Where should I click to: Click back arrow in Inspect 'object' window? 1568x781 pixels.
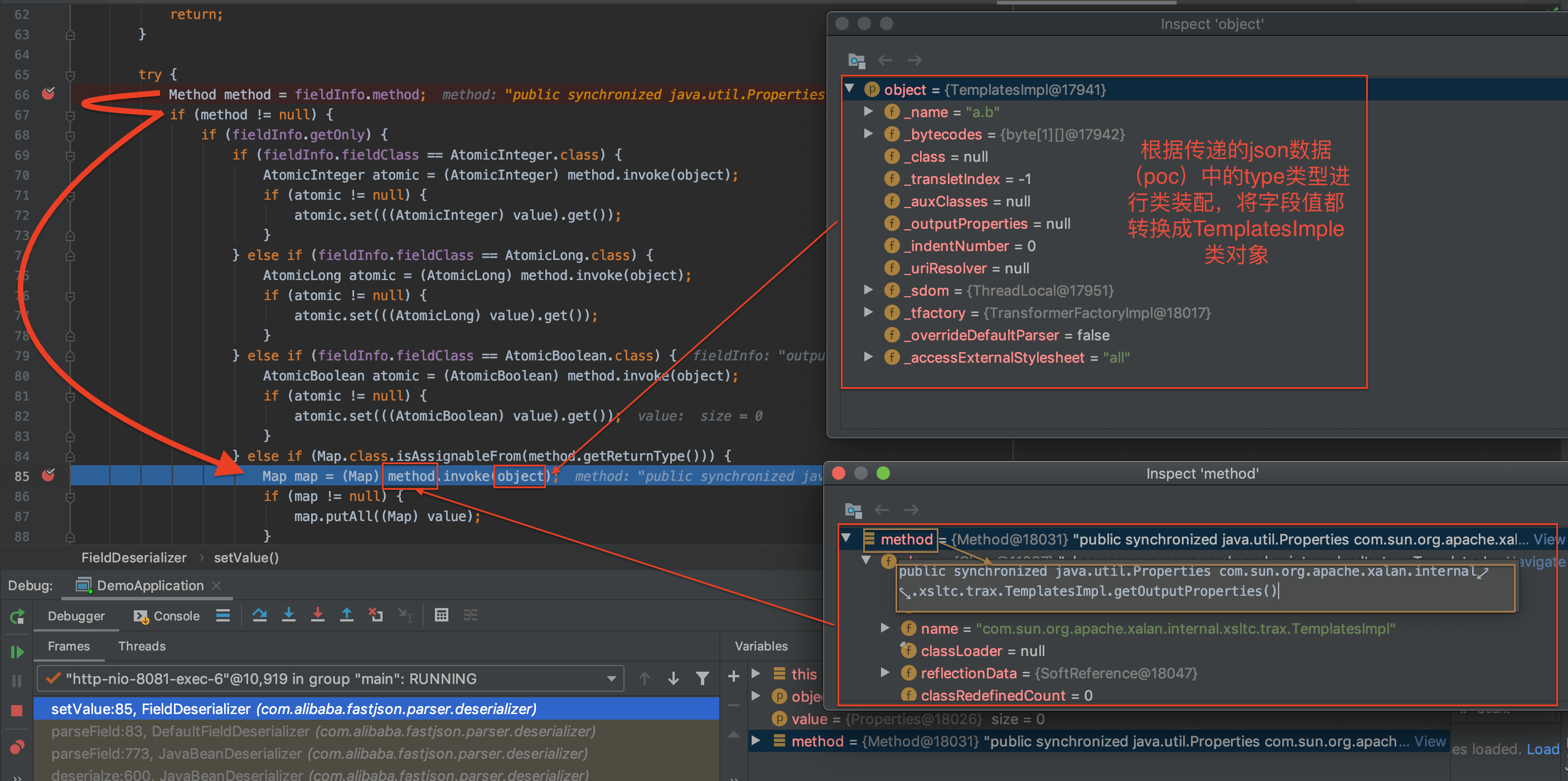[885, 60]
